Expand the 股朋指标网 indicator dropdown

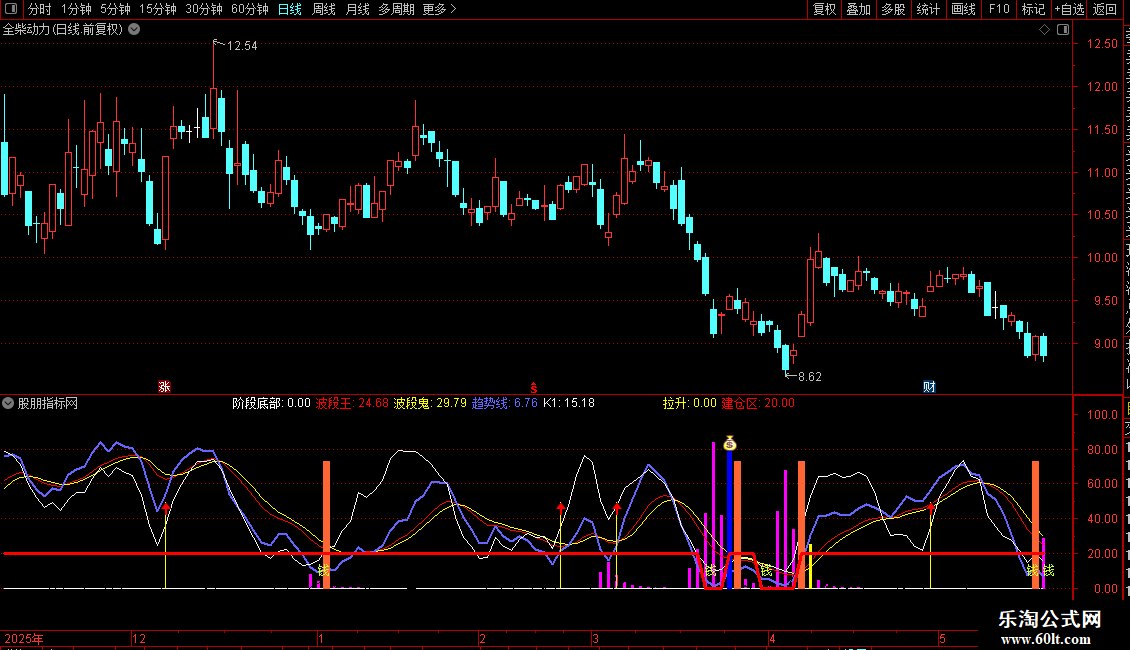coord(8,403)
